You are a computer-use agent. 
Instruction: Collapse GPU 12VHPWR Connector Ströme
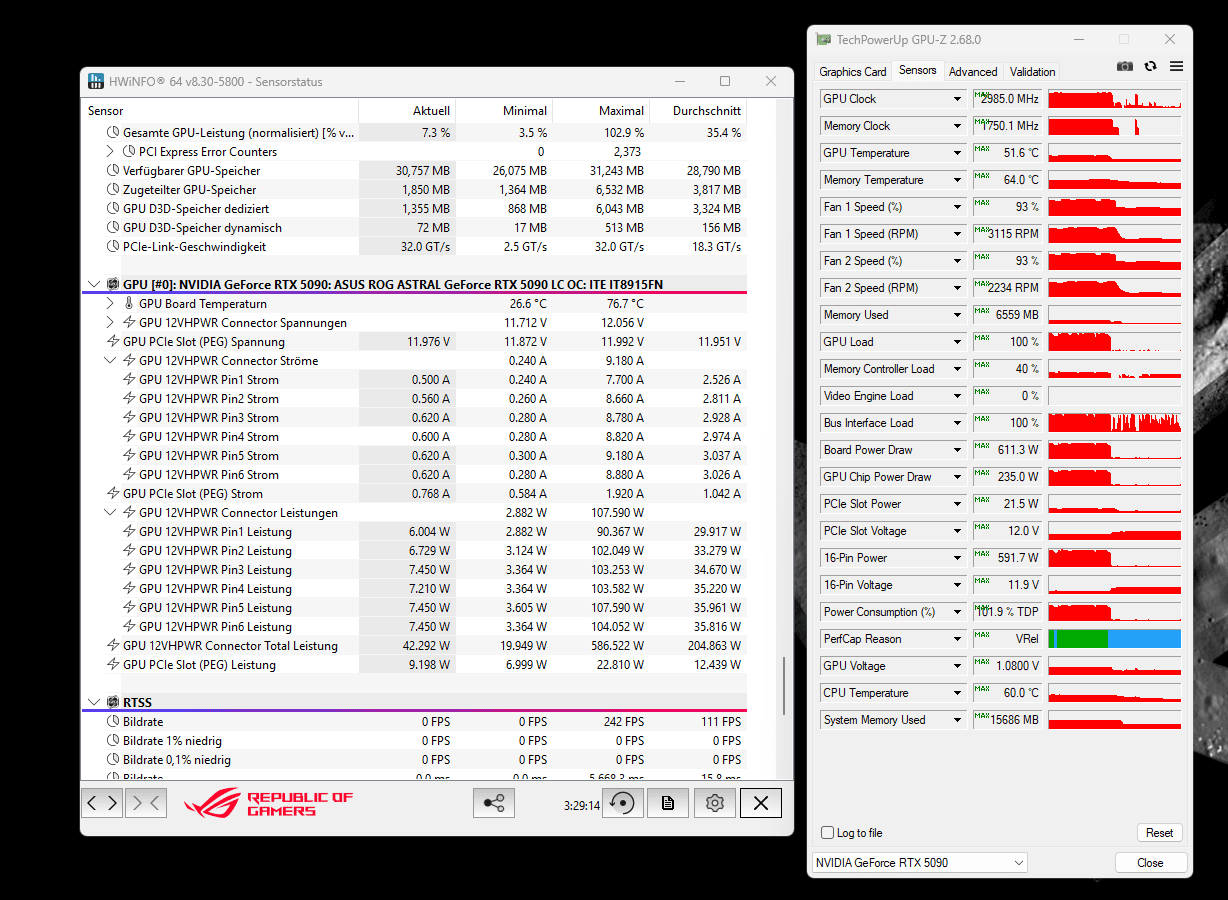[x=110, y=361]
